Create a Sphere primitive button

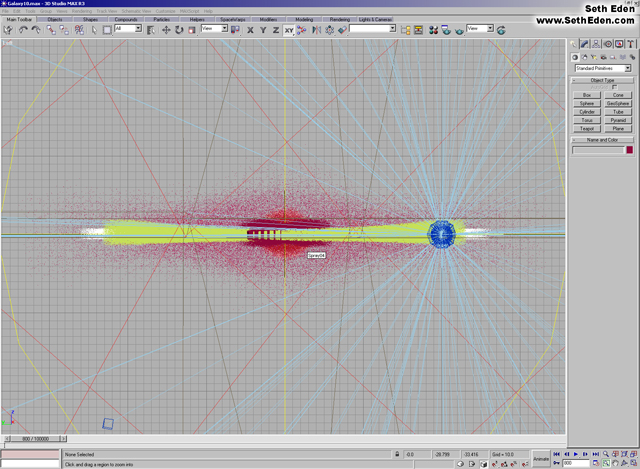587,103
